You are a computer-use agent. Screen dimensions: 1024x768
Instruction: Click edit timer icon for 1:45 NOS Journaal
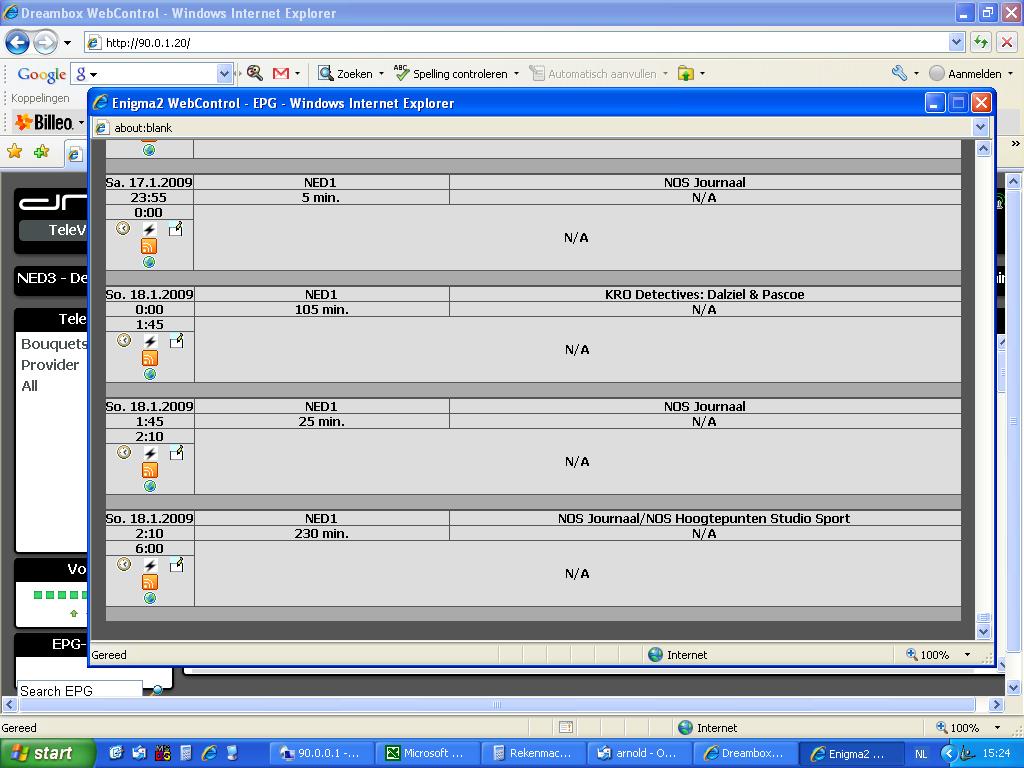click(x=176, y=453)
